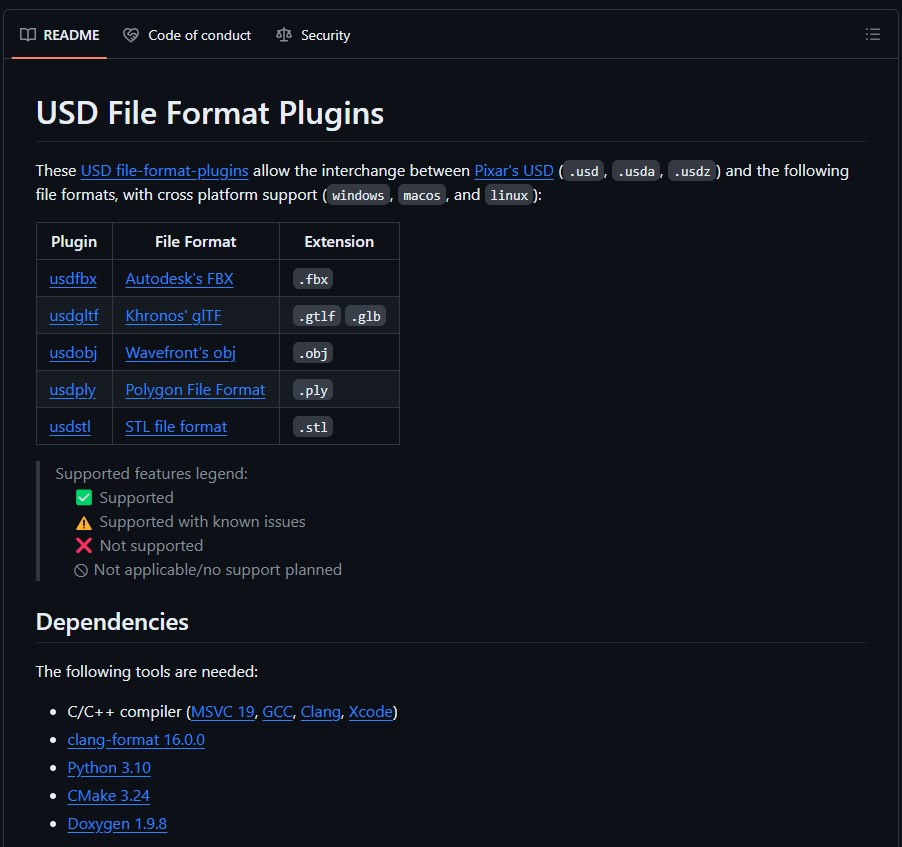This screenshot has width=902, height=847.
Task: Open the usdply plugin link
Action: pyautogui.click(x=72, y=390)
